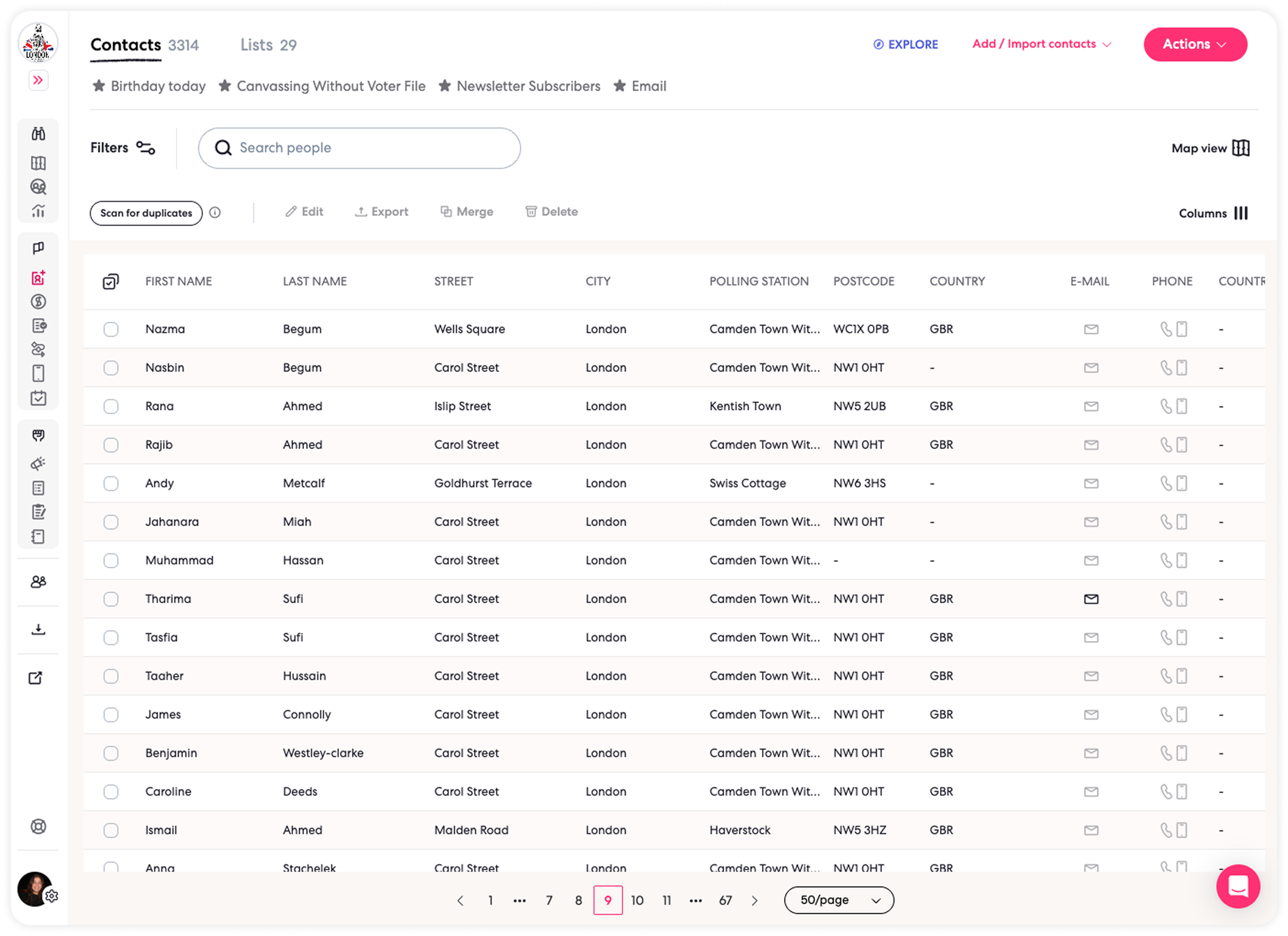Click the Scan for duplicates button

click(146, 213)
